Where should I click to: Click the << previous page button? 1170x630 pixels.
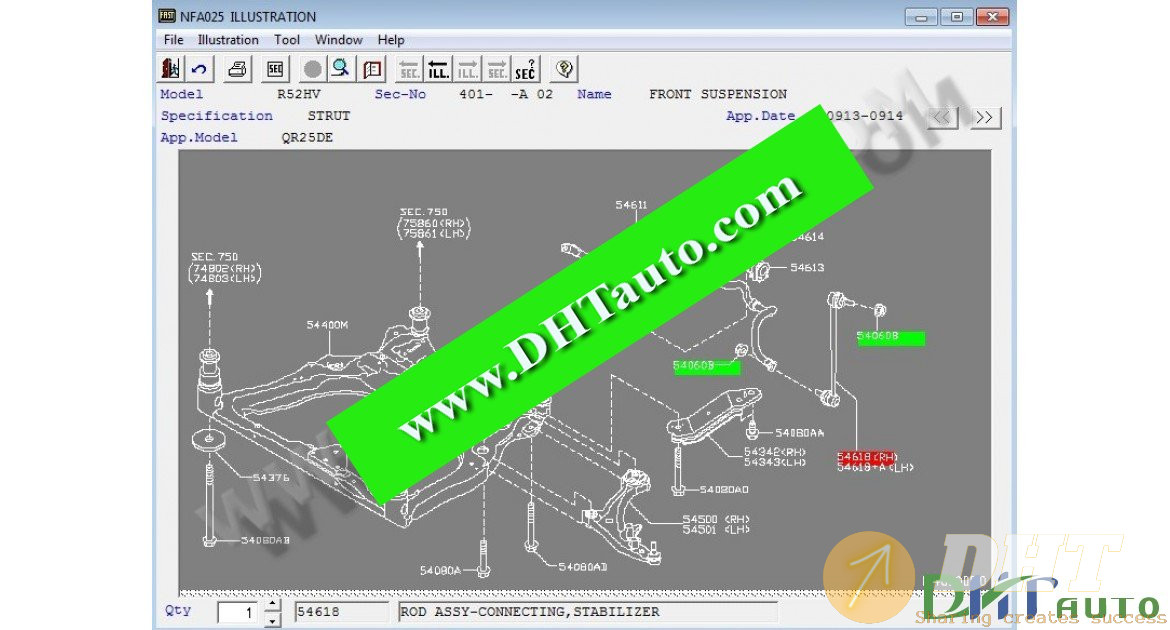click(x=942, y=117)
